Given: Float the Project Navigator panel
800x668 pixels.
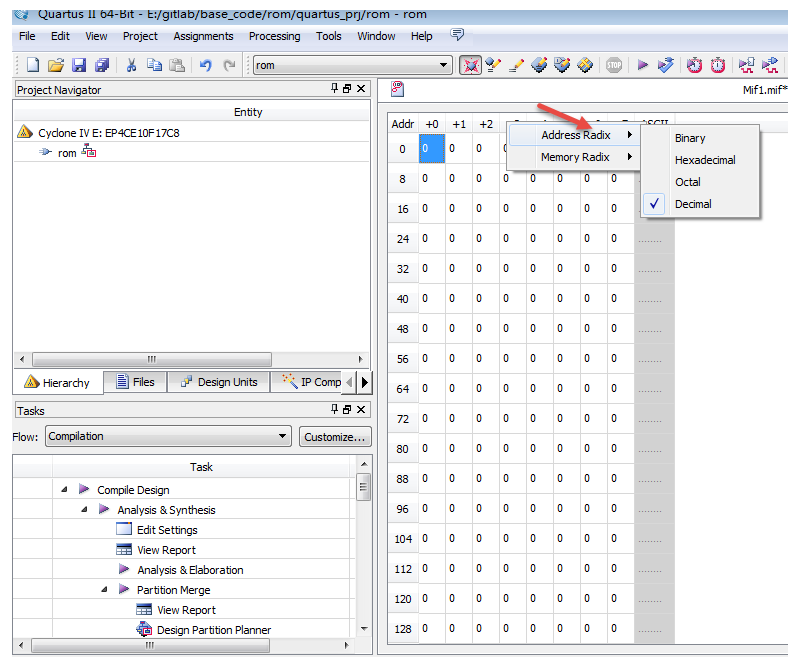Looking at the screenshot, I should (347, 88).
